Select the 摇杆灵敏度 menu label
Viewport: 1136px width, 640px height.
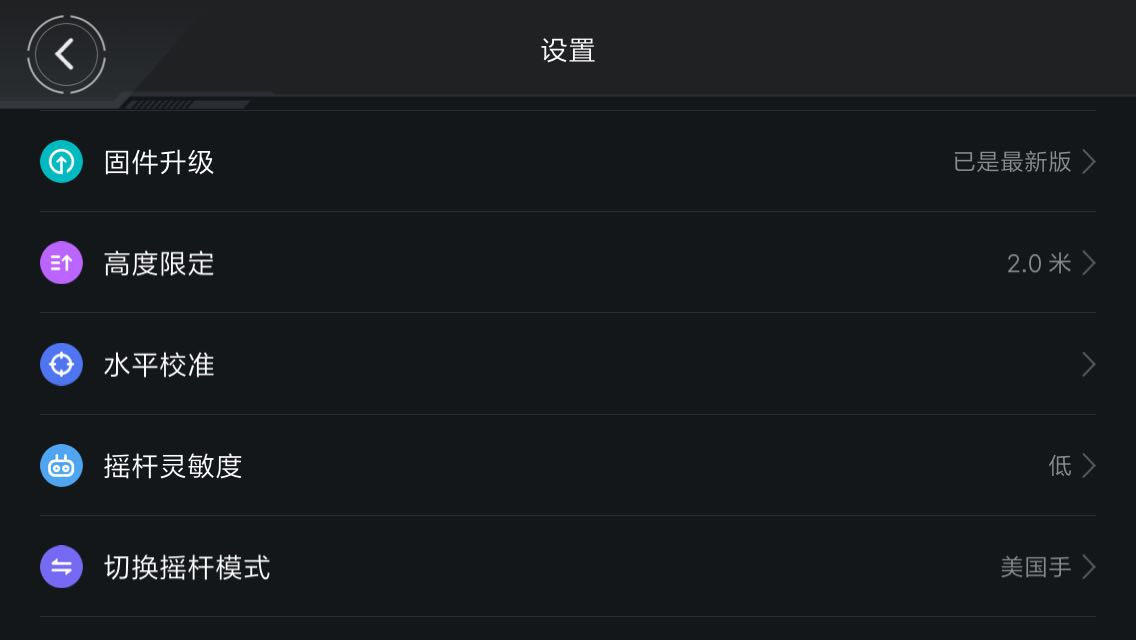[173, 466]
